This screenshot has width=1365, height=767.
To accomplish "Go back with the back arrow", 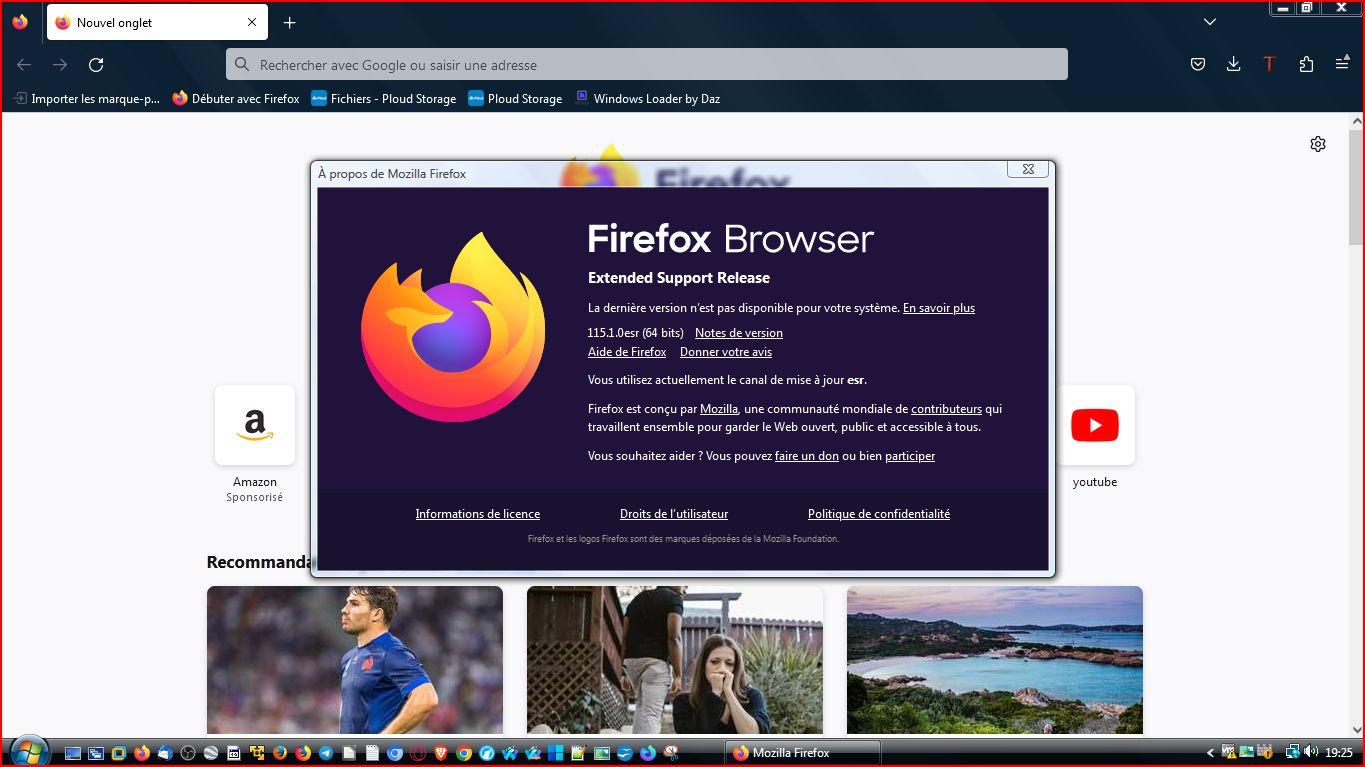I will point(24,64).
